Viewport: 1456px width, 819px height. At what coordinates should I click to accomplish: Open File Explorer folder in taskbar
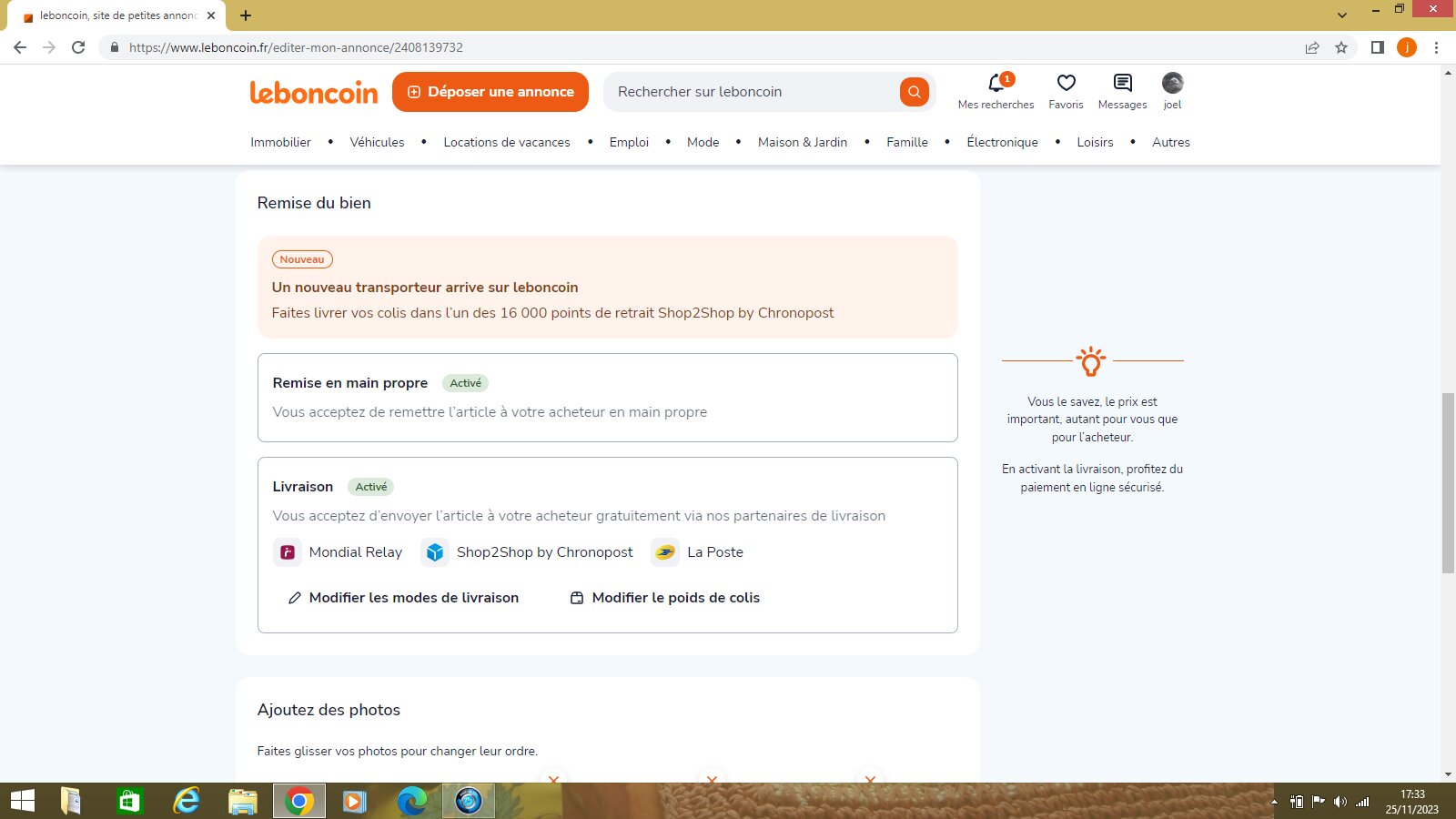tap(242, 801)
